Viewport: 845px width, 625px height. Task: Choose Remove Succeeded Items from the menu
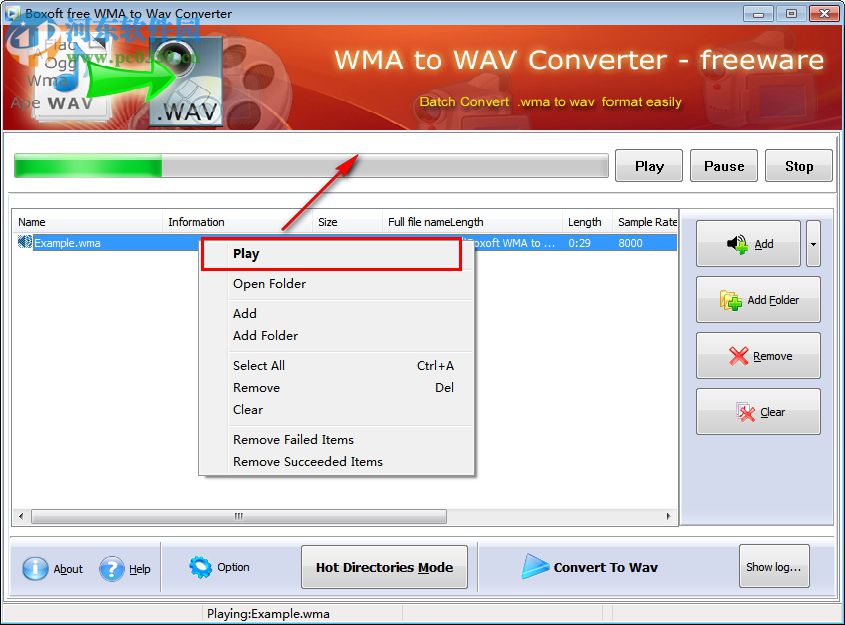pyautogui.click(x=307, y=461)
